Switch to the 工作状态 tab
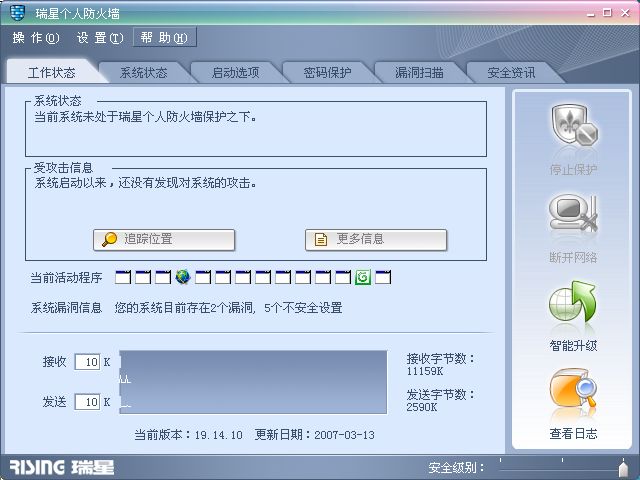Viewport: 640px width, 480px height. pyautogui.click(x=52, y=73)
